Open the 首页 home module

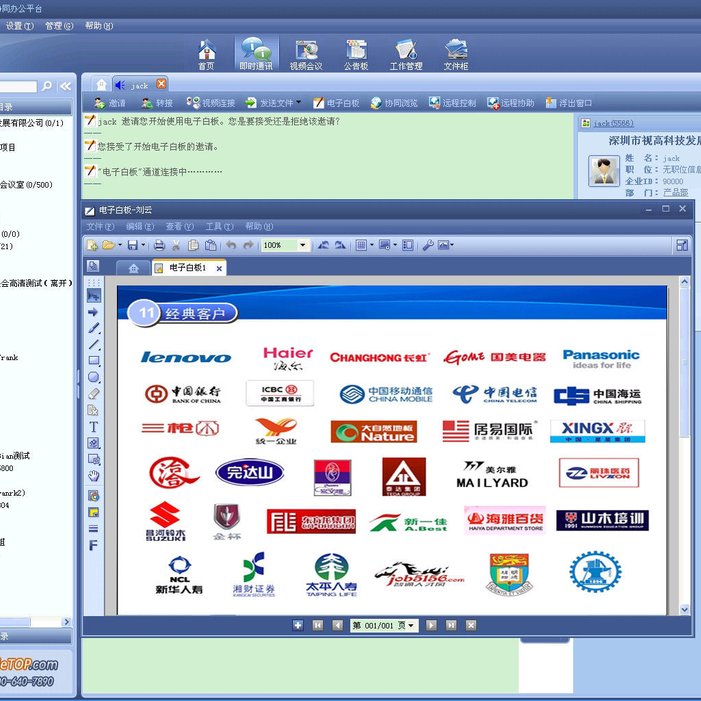click(x=207, y=55)
